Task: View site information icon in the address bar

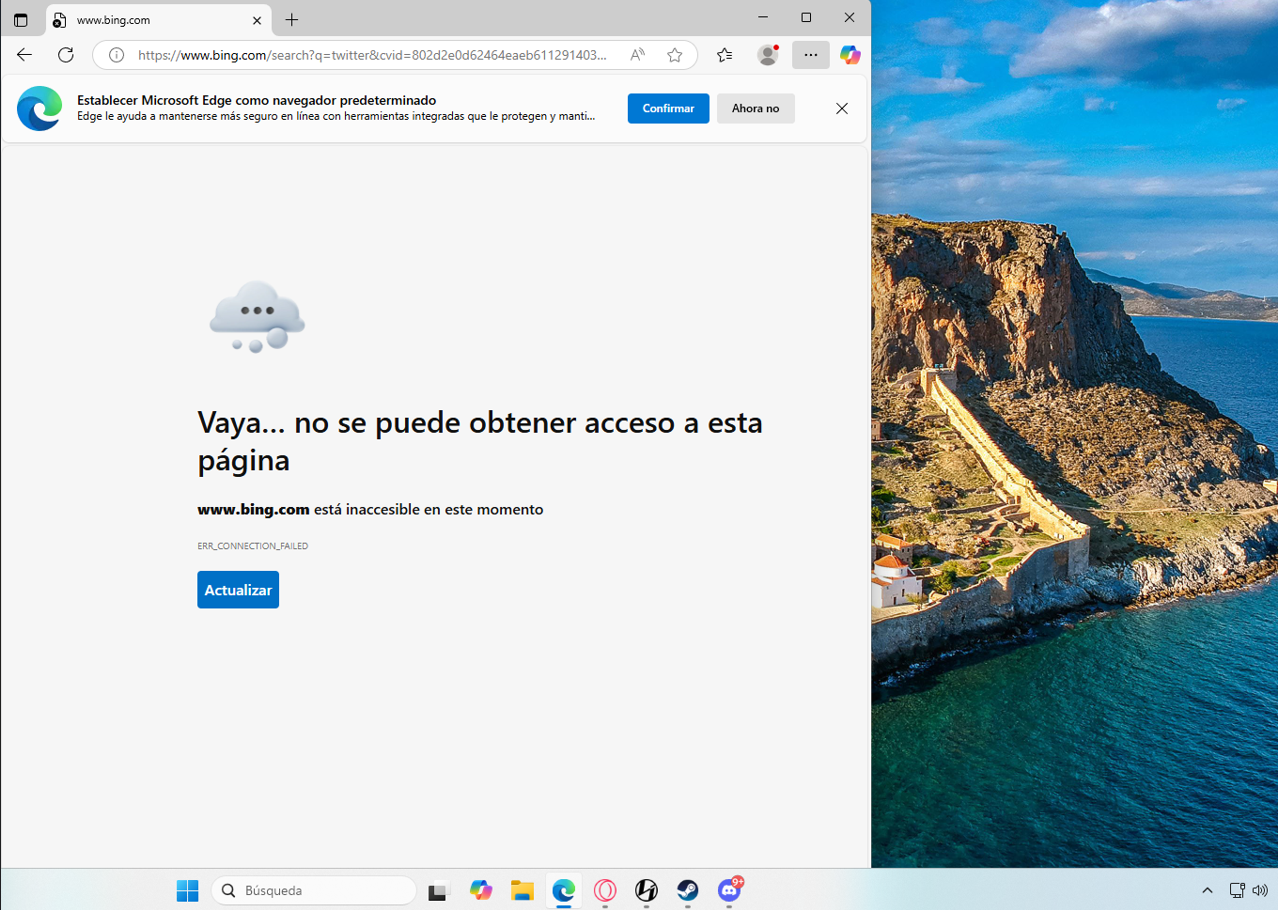Action: (116, 55)
